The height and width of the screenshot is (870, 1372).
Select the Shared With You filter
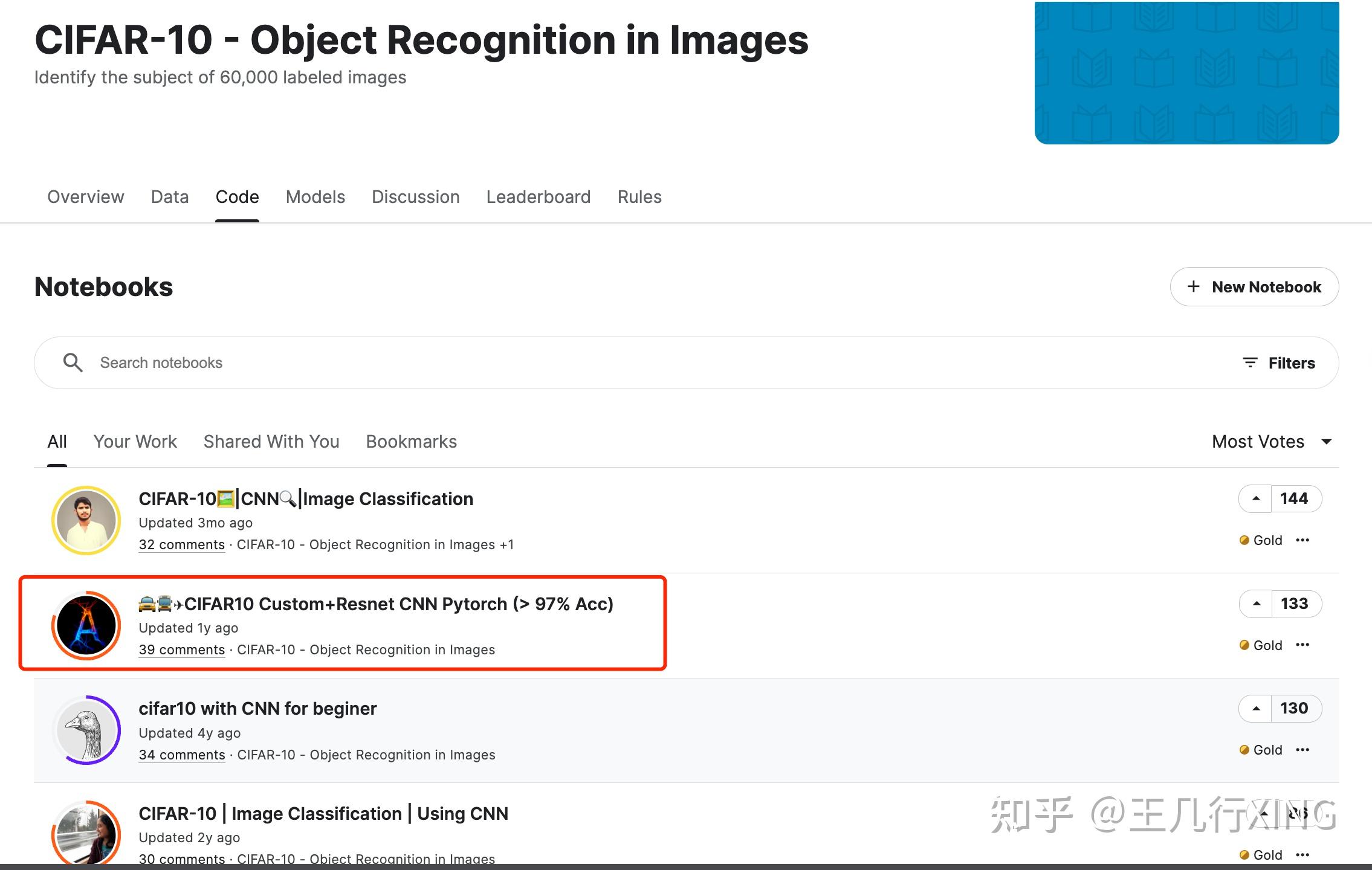coord(271,441)
